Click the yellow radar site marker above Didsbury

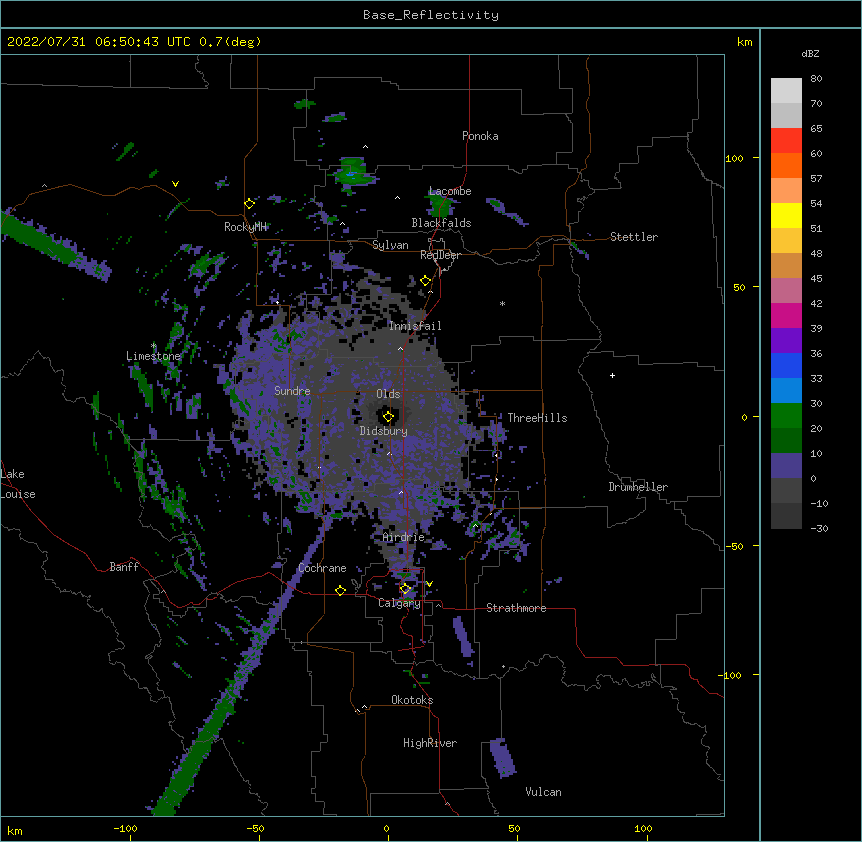pyautogui.click(x=388, y=416)
